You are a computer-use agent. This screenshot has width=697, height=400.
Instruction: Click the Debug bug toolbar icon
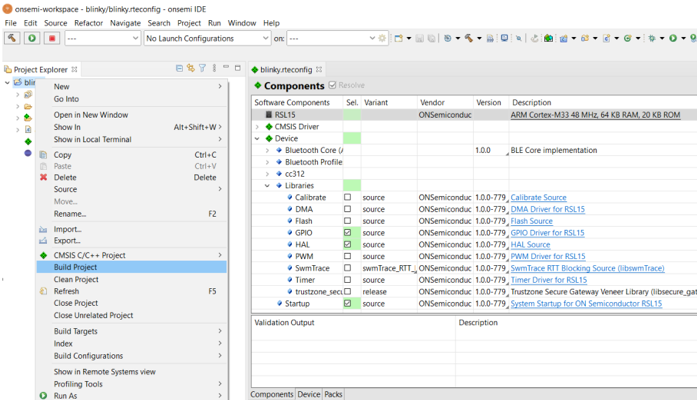pyautogui.click(x=652, y=38)
